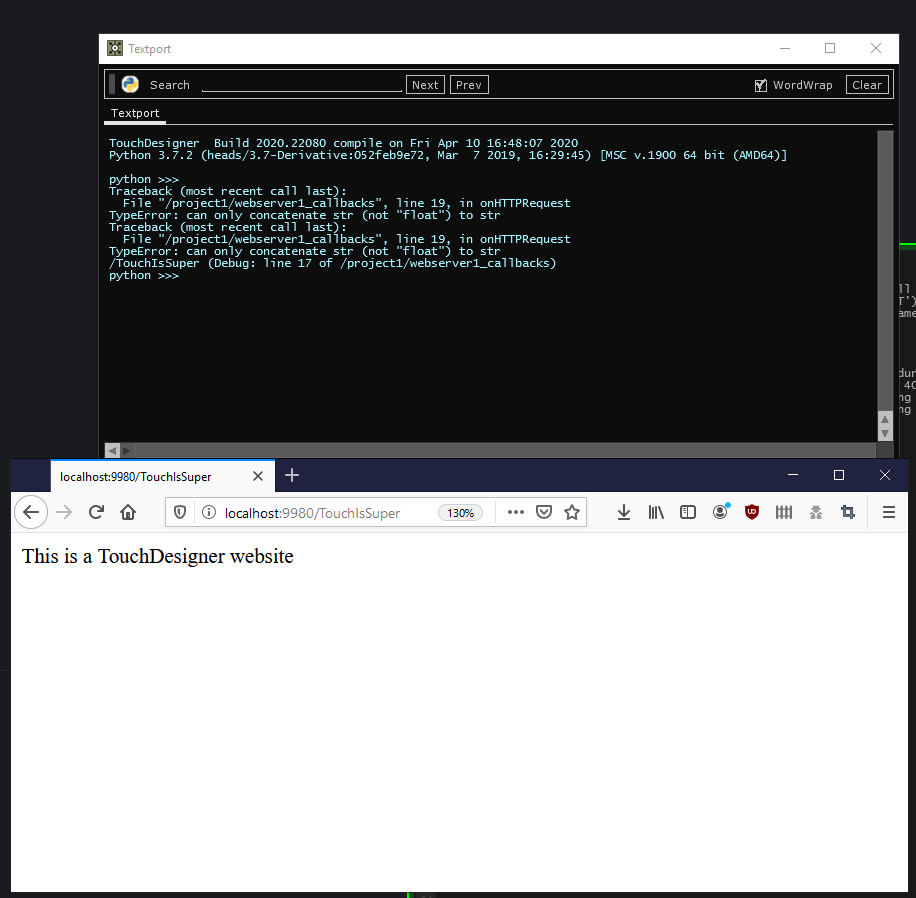The image size is (916, 898).
Task: Open Firefox account icon
Action: pos(720,512)
